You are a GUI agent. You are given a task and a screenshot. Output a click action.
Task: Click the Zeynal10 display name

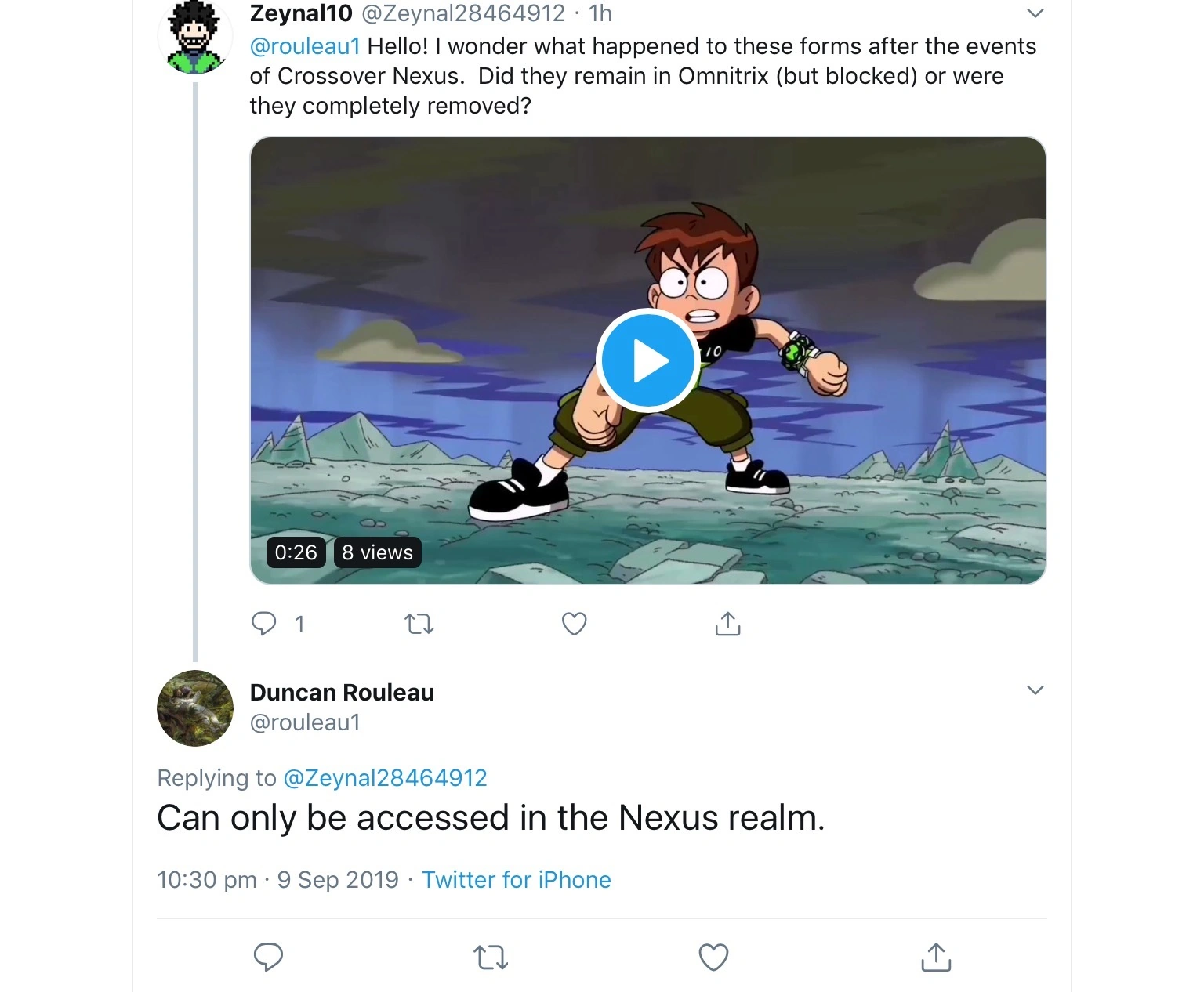click(x=301, y=13)
